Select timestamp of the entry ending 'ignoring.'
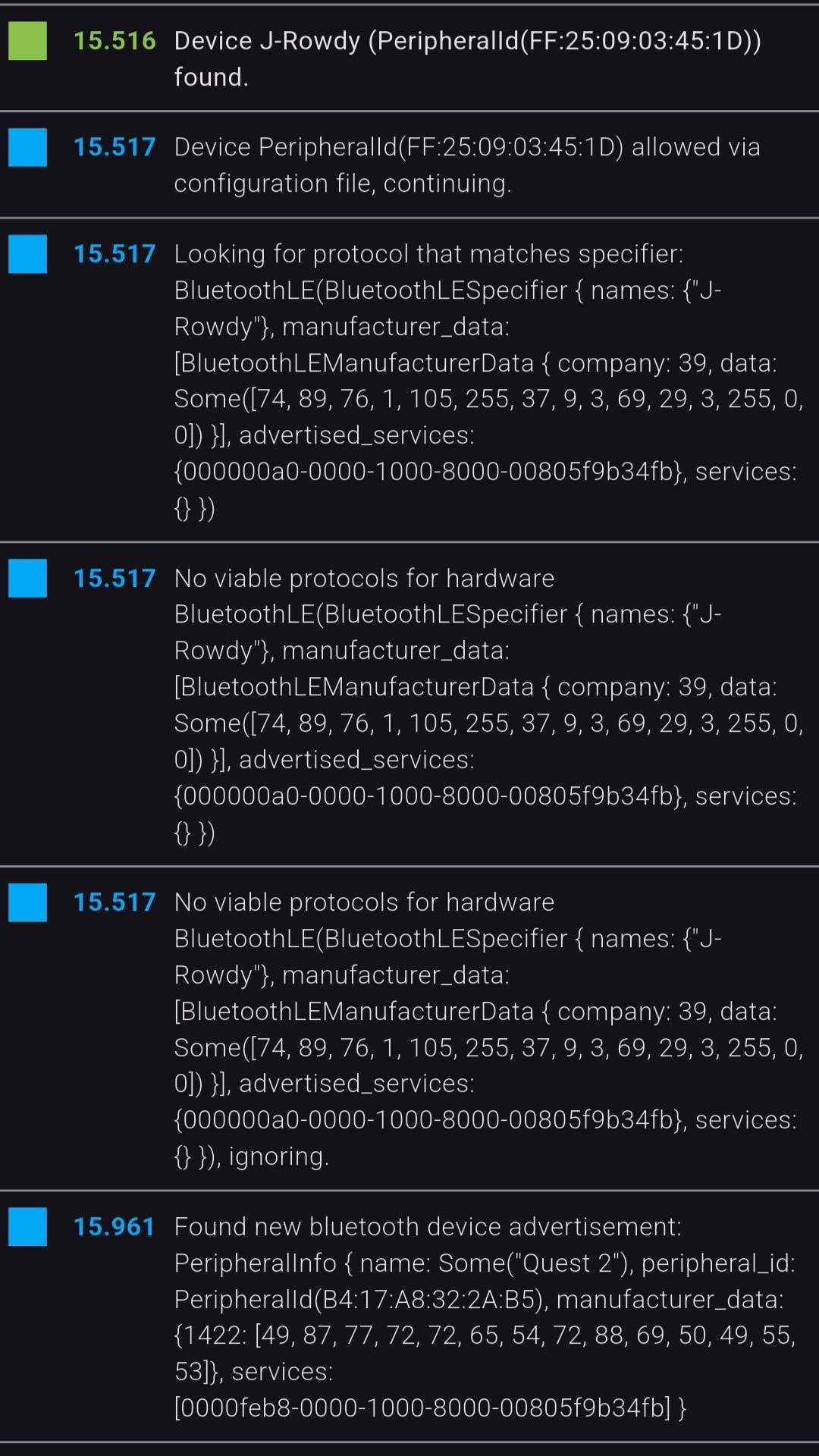The height and width of the screenshot is (1456, 819). pyautogui.click(x=115, y=902)
